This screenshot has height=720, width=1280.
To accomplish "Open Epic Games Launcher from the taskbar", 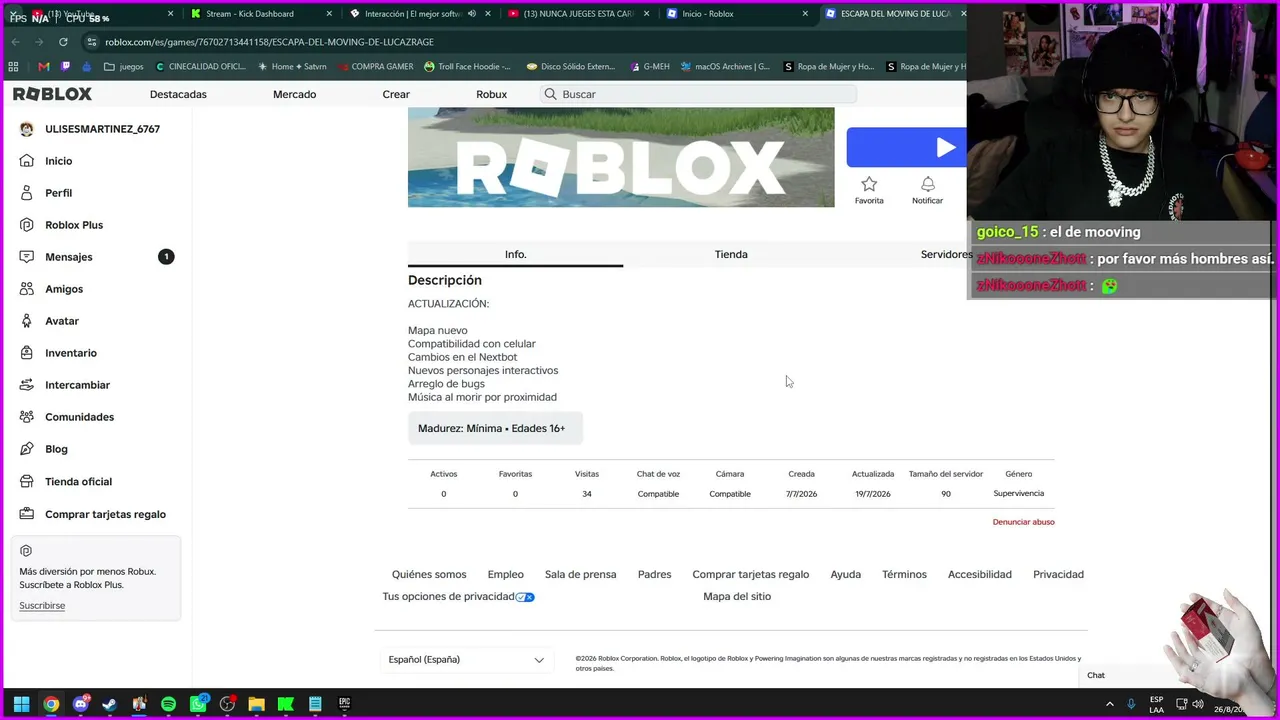I will [345, 704].
